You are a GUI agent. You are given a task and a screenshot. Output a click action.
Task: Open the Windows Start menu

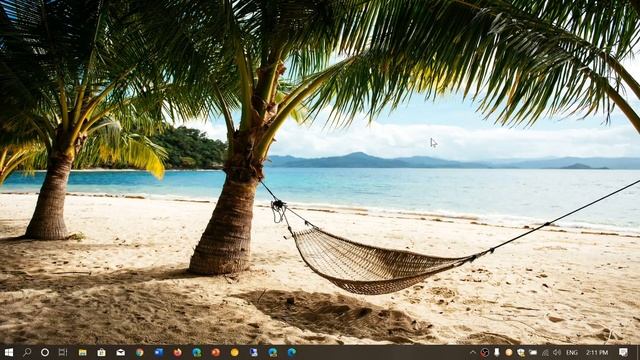9,352
